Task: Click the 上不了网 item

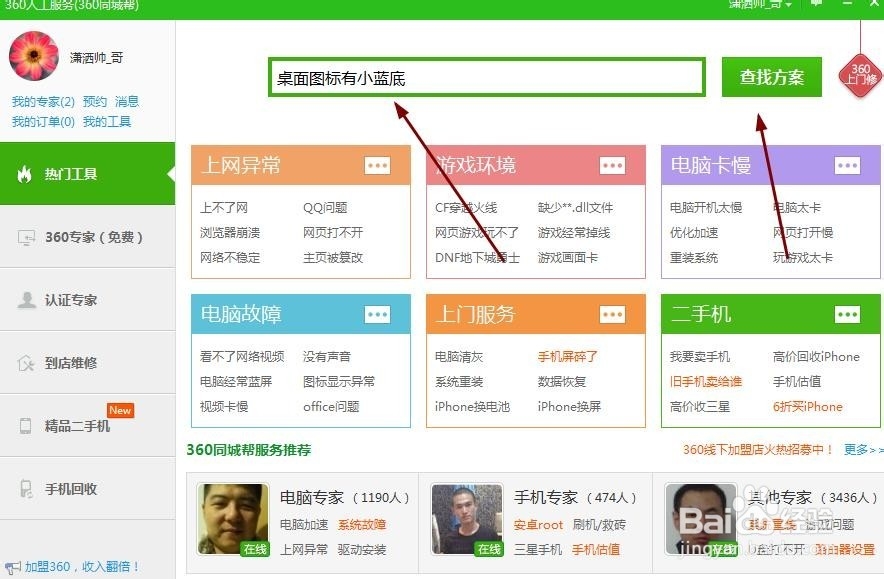Action: 224,208
